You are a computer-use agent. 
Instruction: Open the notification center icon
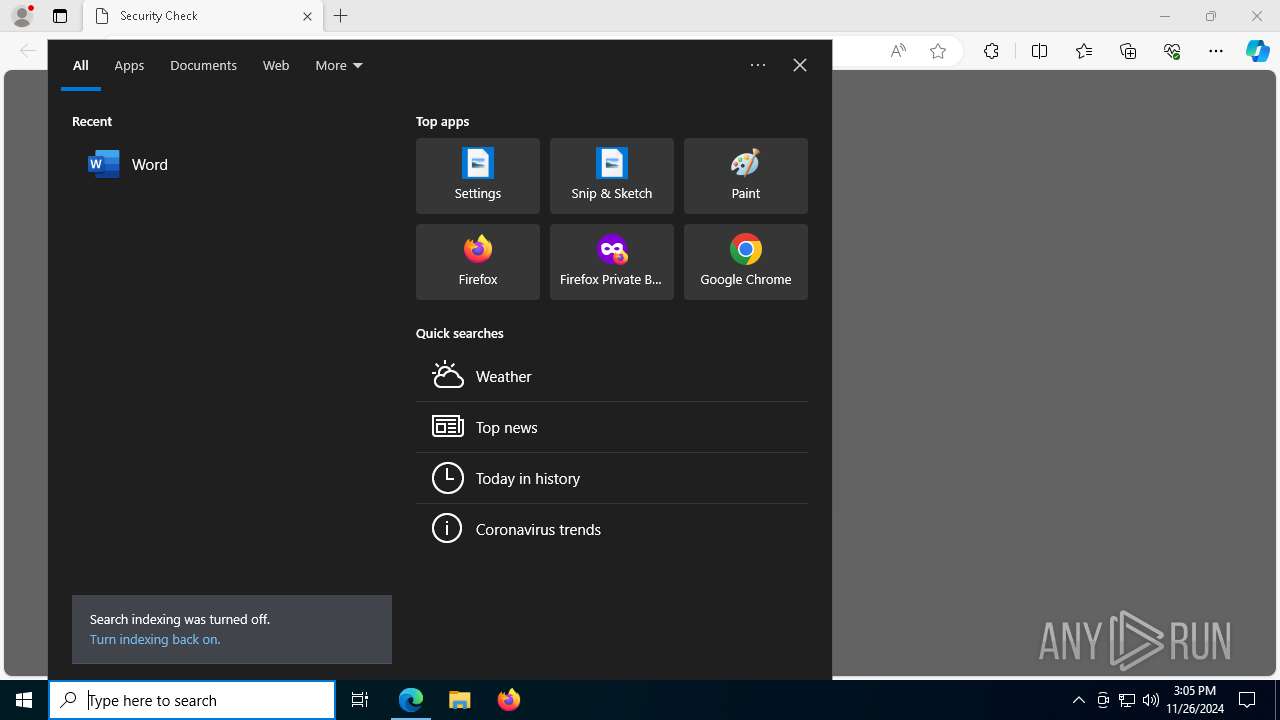pyautogui.click(x=1247, y=700)
